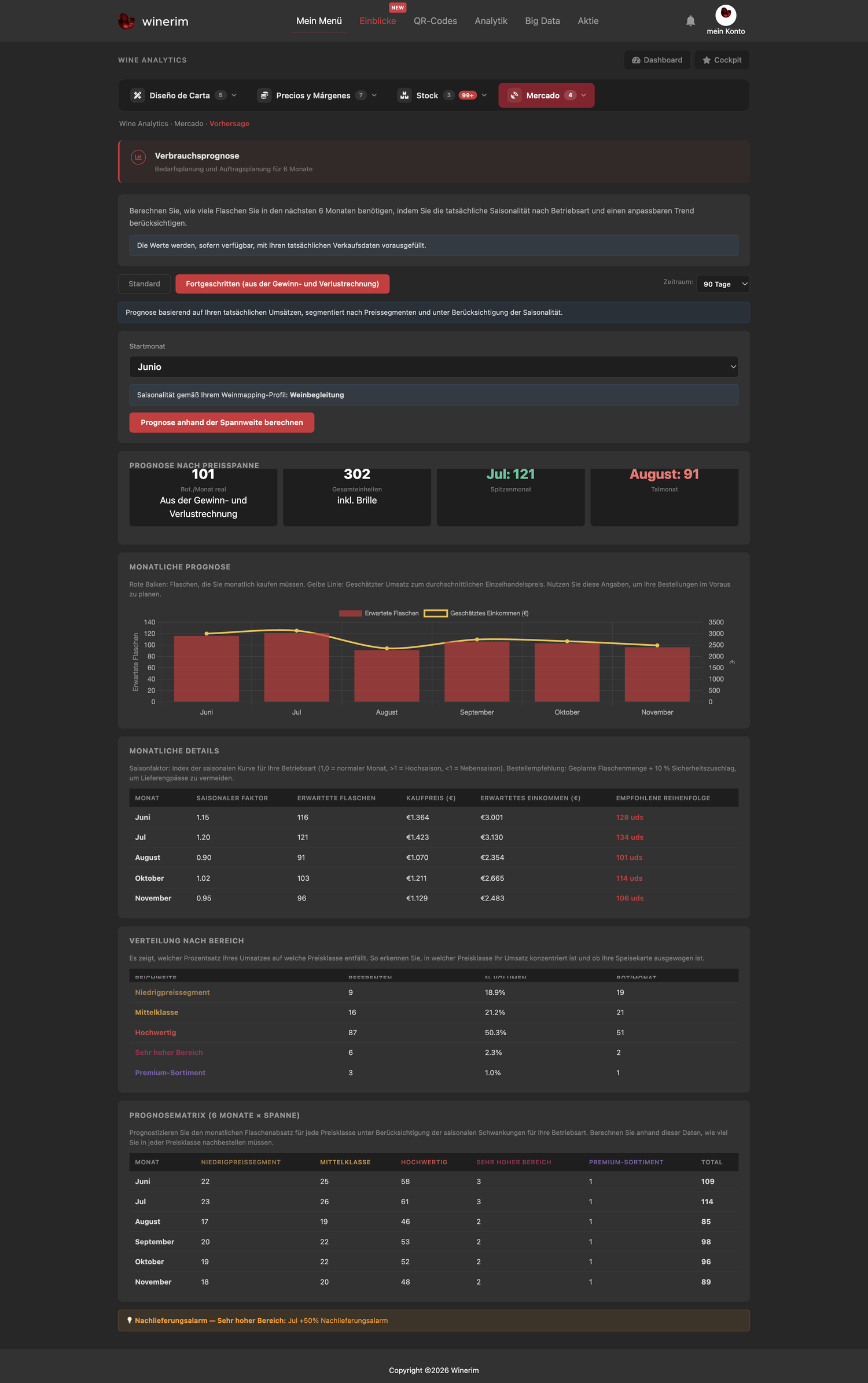The width and height of the screenshot is (868, 1383).
Task: Click the mein Konto avatar
Action: point(726,15)
